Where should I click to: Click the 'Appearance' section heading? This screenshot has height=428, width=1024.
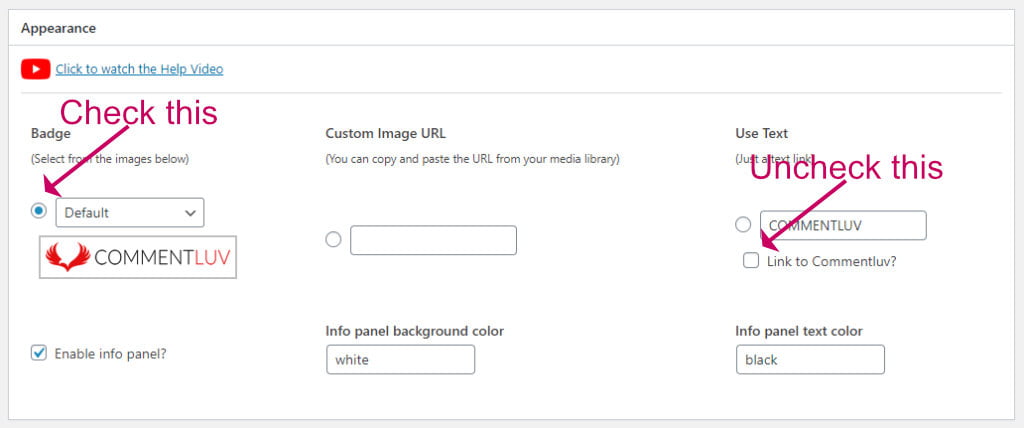click(x=58, y=28)
